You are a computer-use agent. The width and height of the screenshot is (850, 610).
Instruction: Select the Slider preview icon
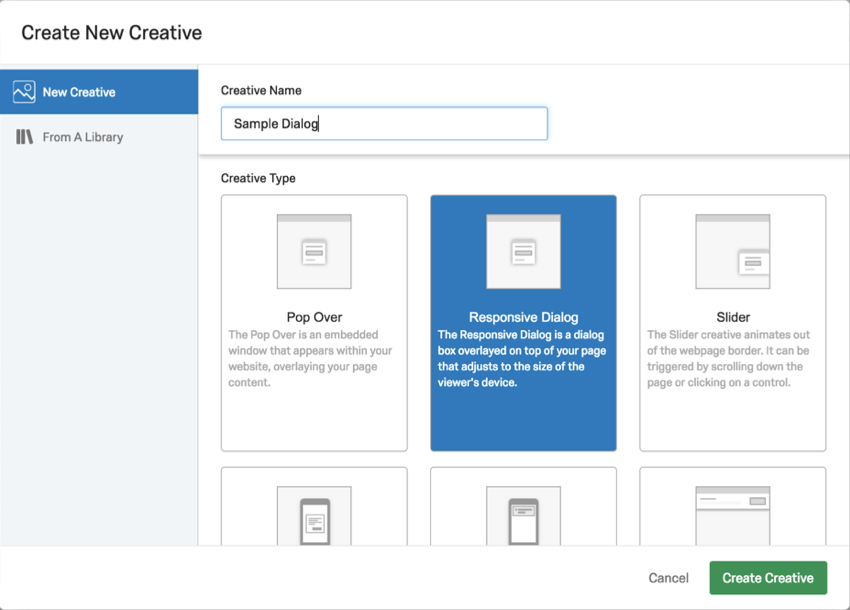(732, 252)
